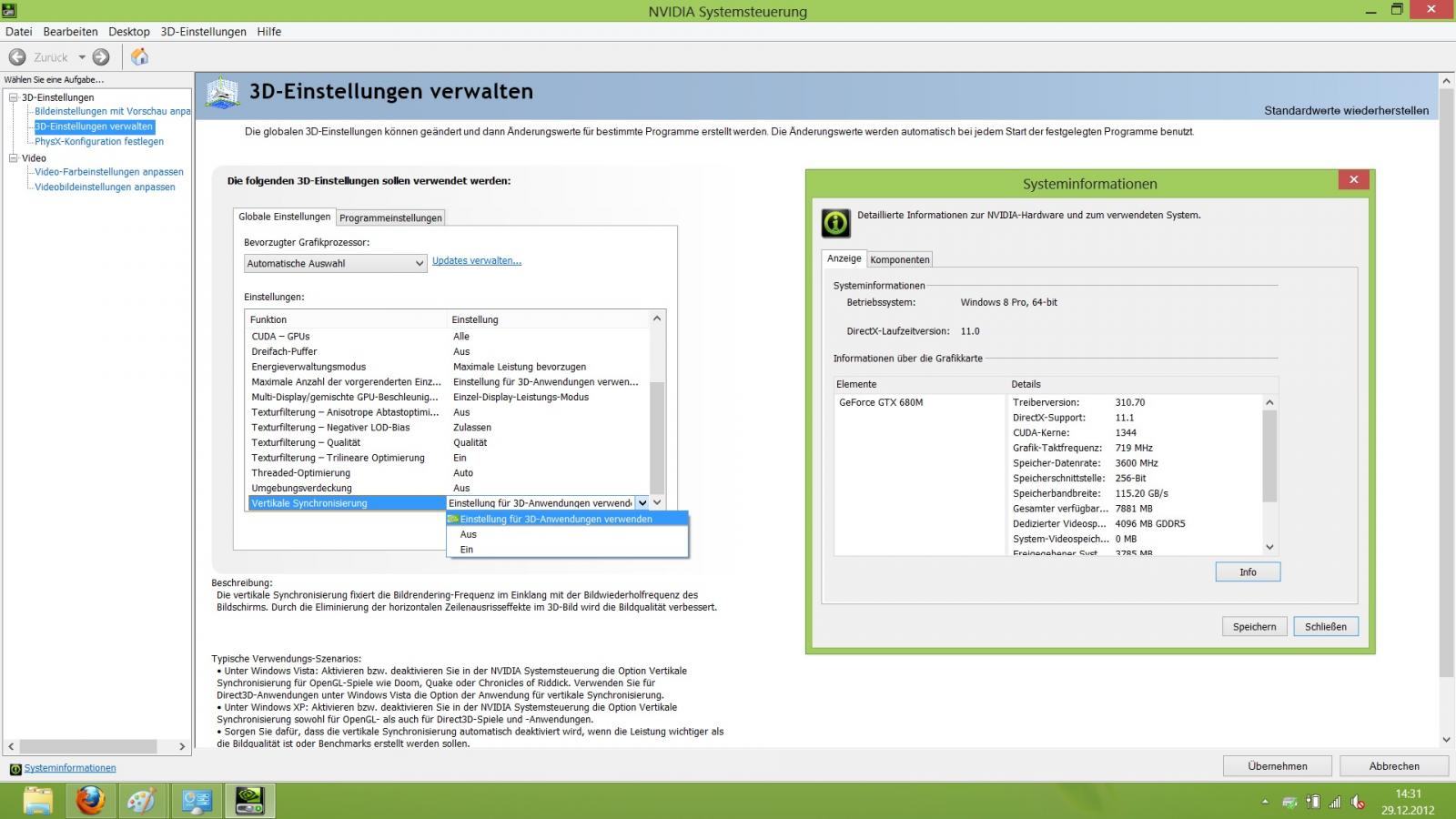Collapse the 3D-Einstellungen tree node

click(14, 97)
